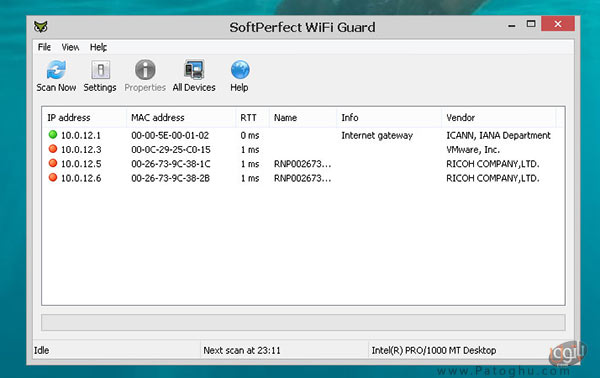Viewport: 600px width, 378px height.
Task: Click the Internet gateway info cell
Action: click(377, 135)
